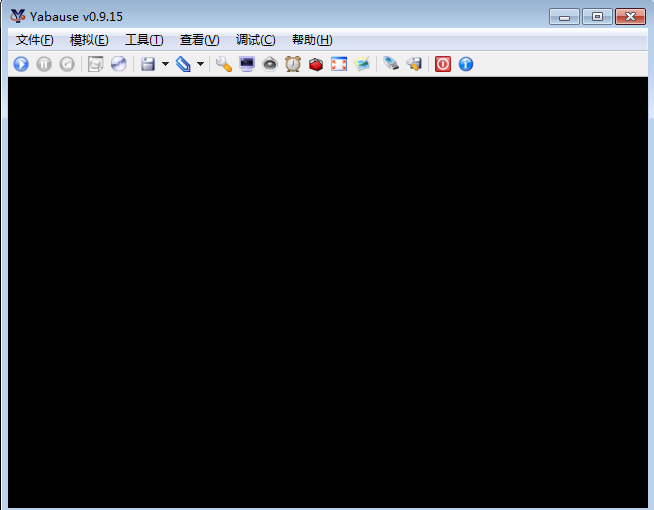Expand the Load State dropdown arrow
This screenshot has width=654, height=510.
click(201, 64)
